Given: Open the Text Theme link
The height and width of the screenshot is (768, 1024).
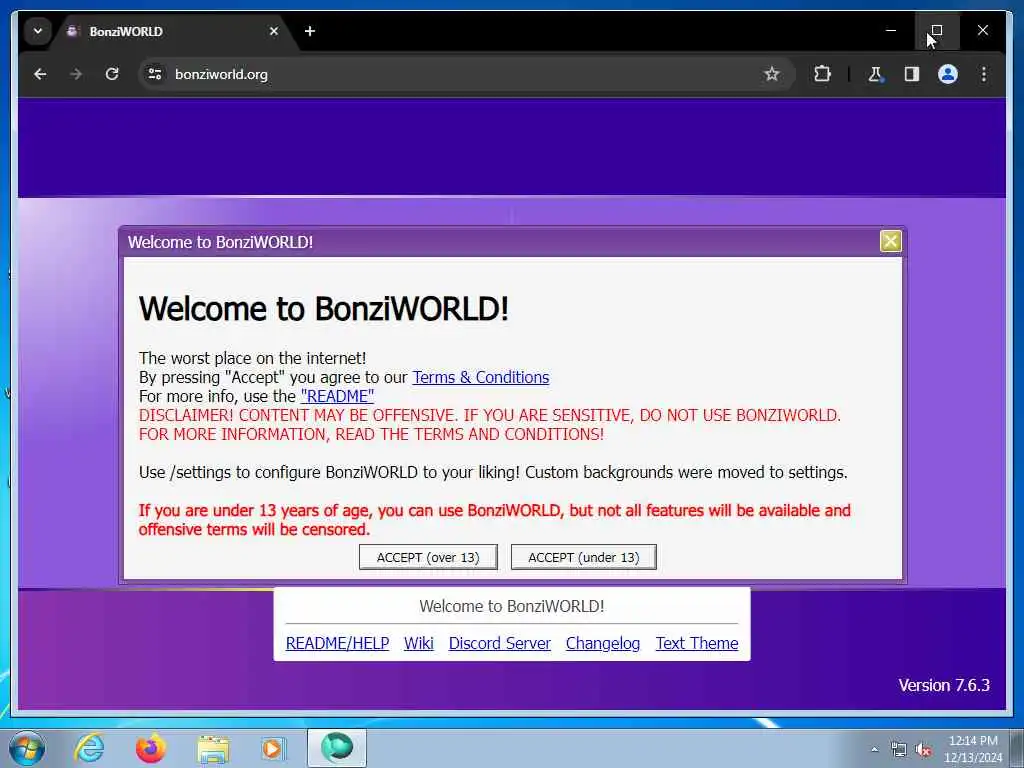Looking at the screenshot, I should pos(697,643).
